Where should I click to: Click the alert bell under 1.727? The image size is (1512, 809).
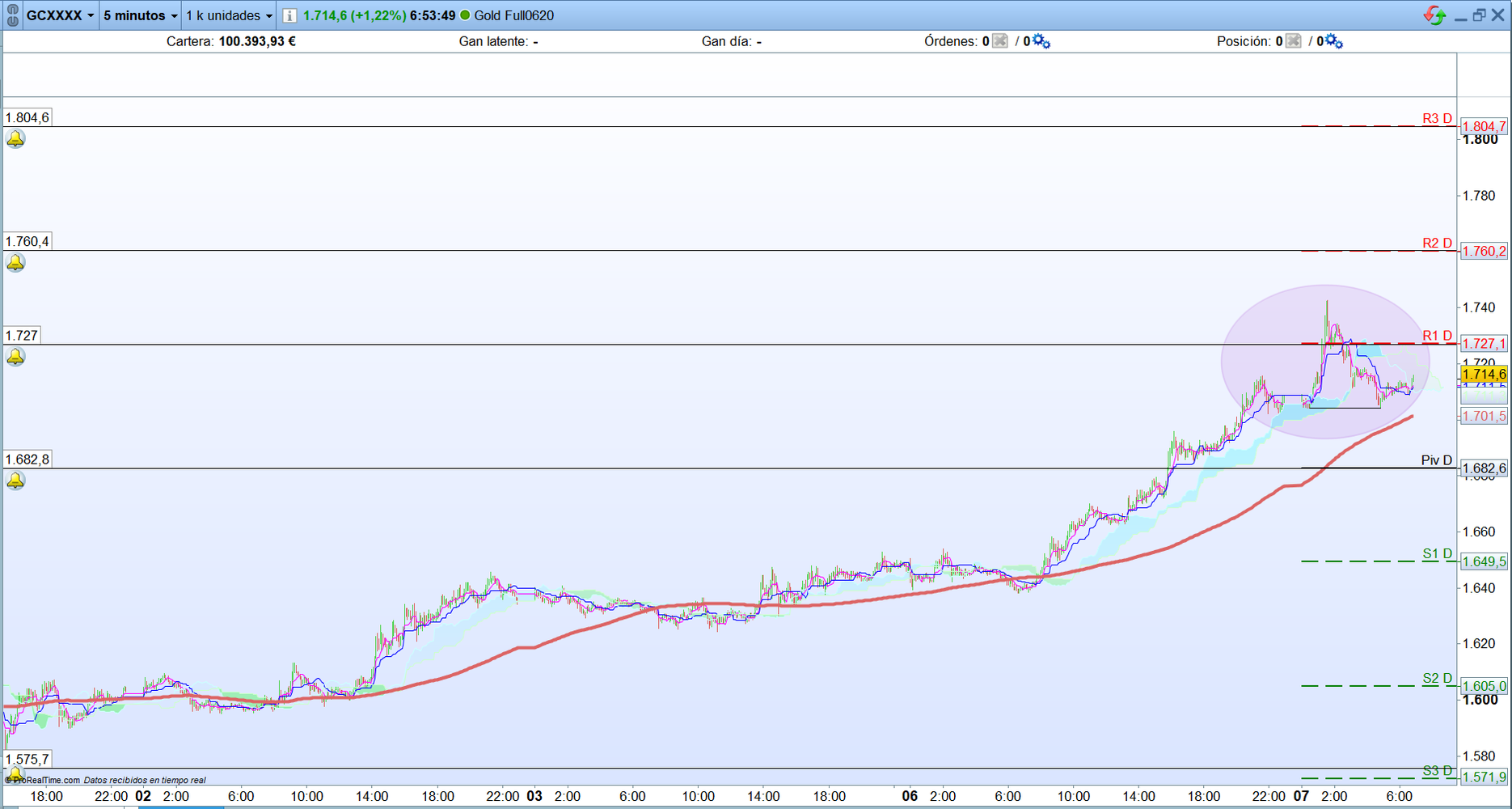pyautogui.click(x=15, y=357)
